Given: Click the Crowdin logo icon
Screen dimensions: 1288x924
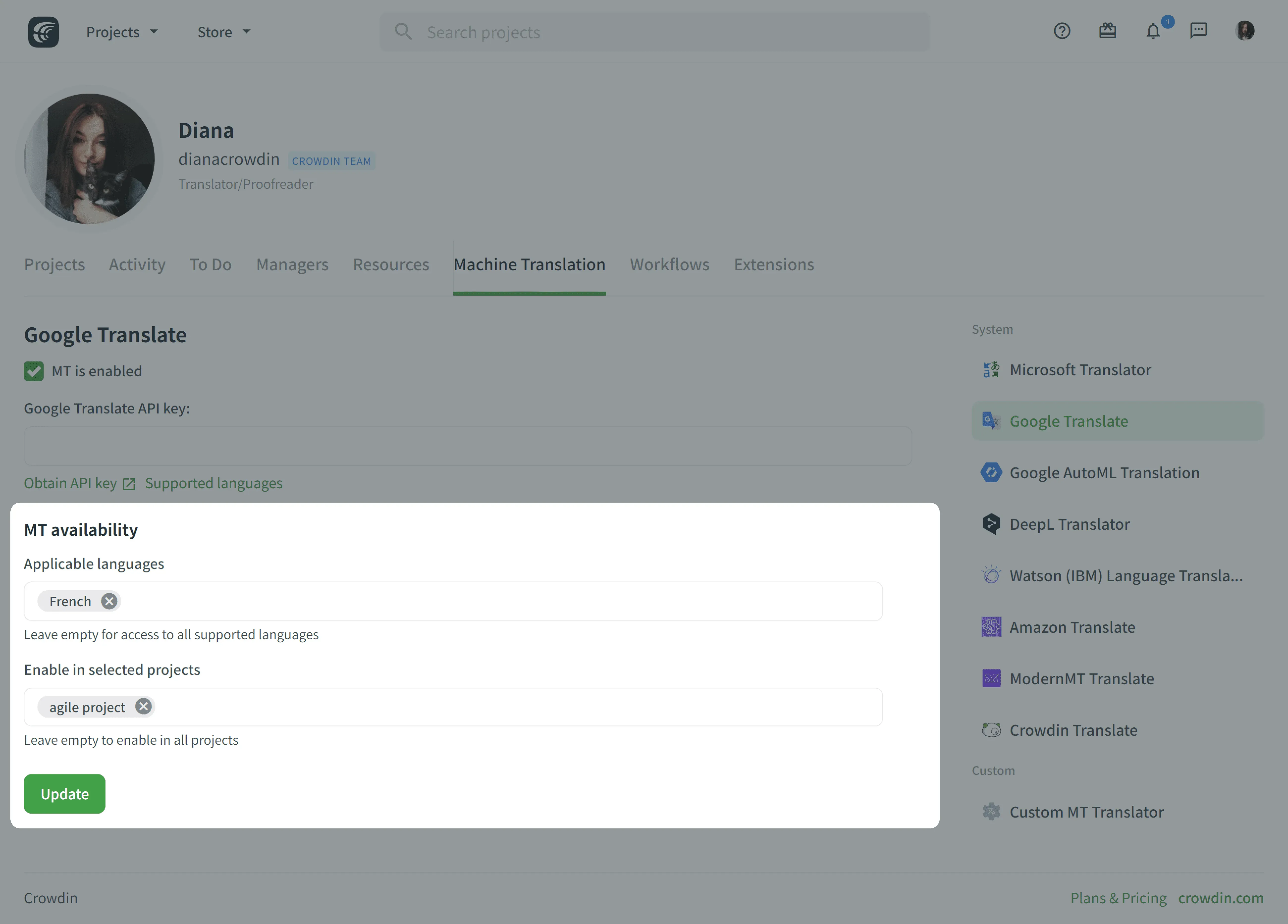Looking at the screenshot, I should [x=43, y=32].
